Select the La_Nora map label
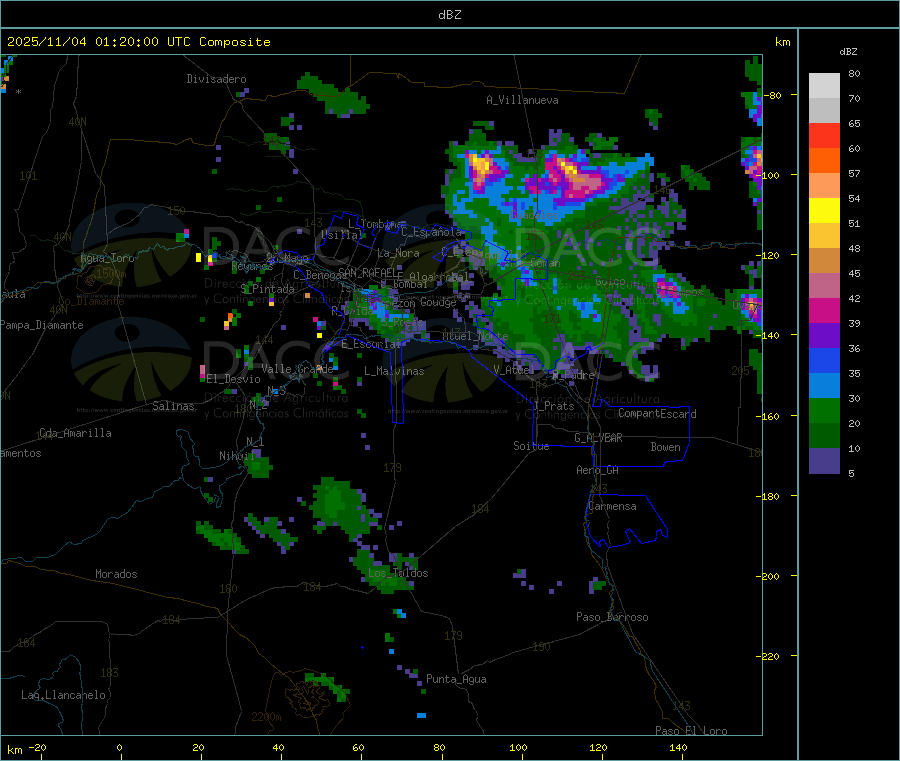This screenshot has width=900, height=761. point(398,253)
